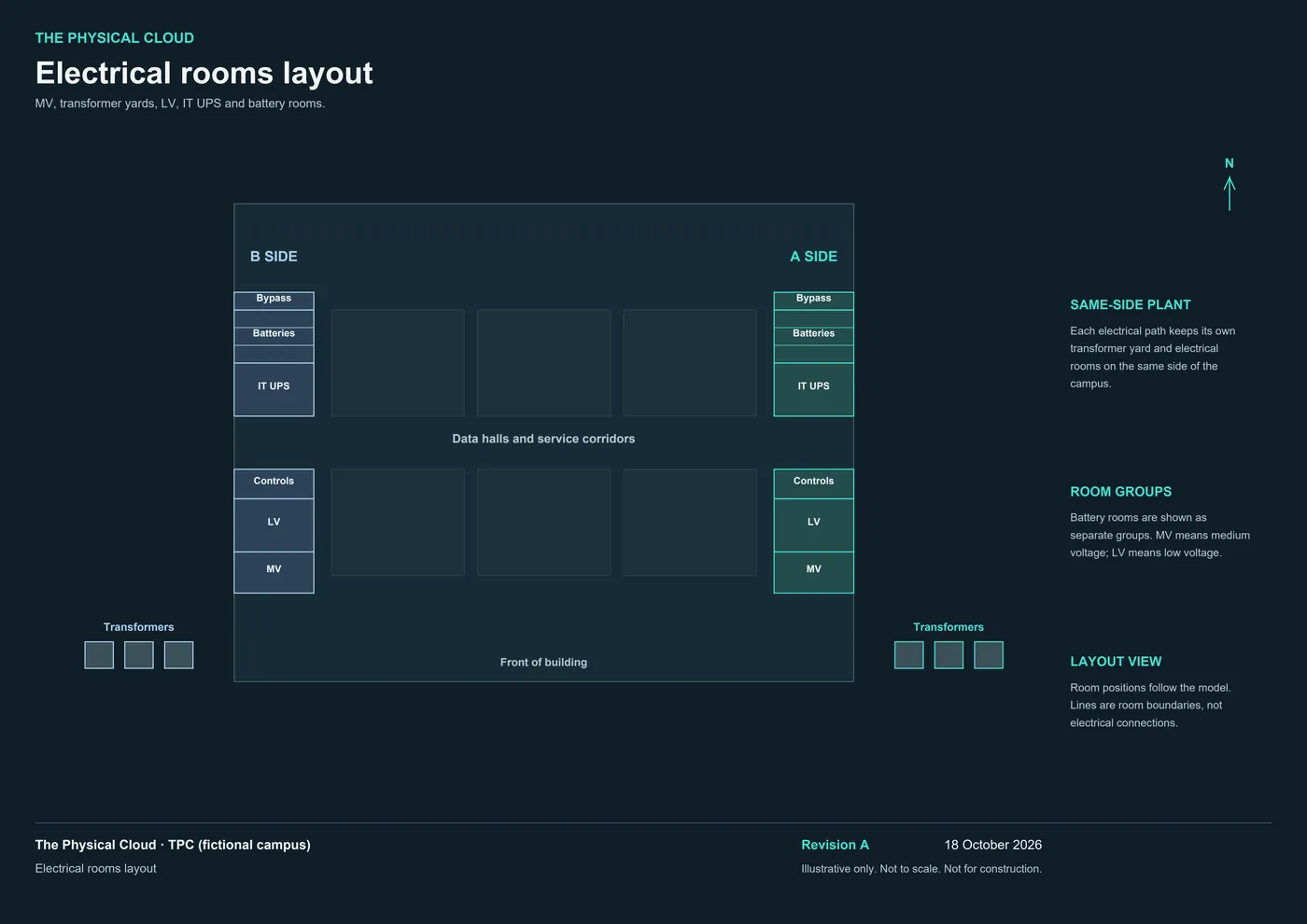Click the north arrow compass icon
This screenshot has height=924, width=1307.
coord(1230,193)
